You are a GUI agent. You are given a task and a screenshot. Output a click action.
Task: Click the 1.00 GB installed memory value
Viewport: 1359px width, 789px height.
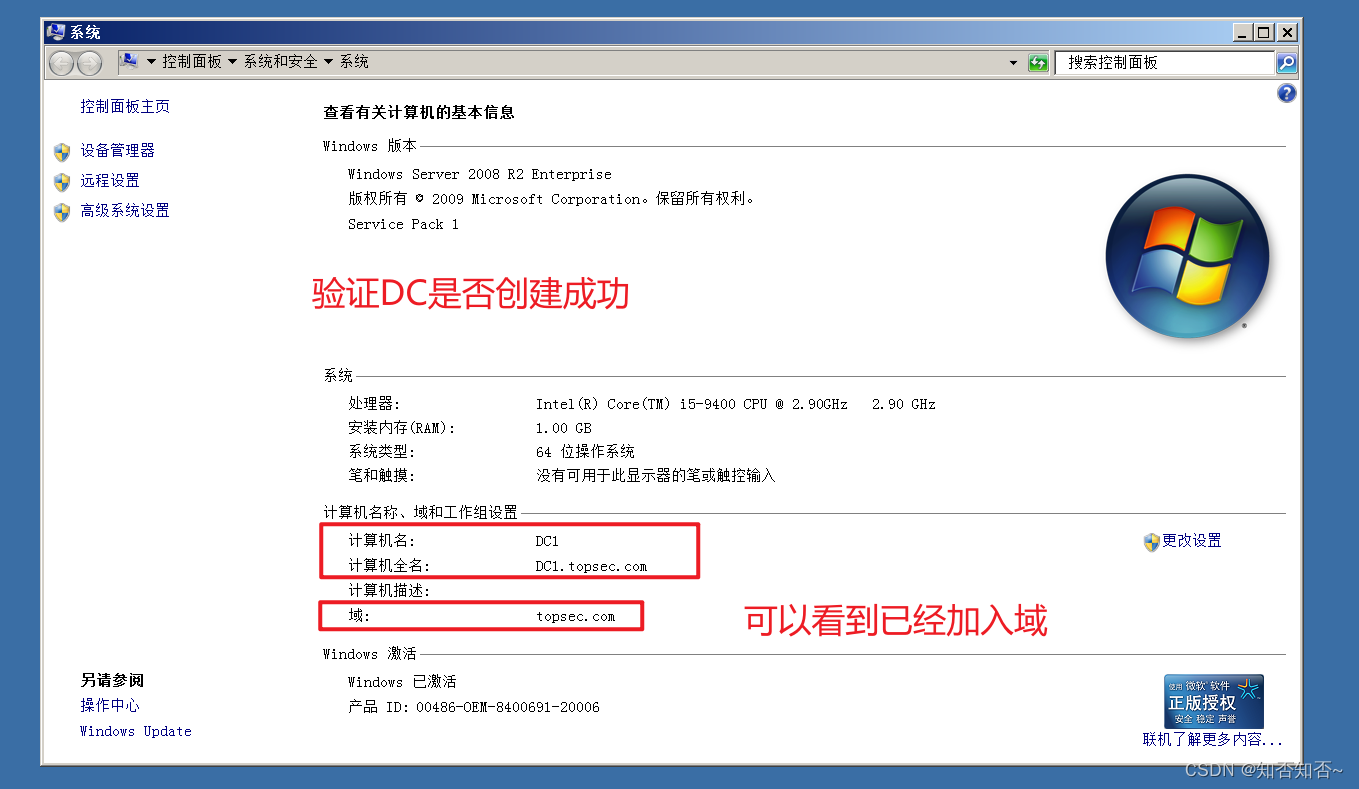click(x=564, y=428)
